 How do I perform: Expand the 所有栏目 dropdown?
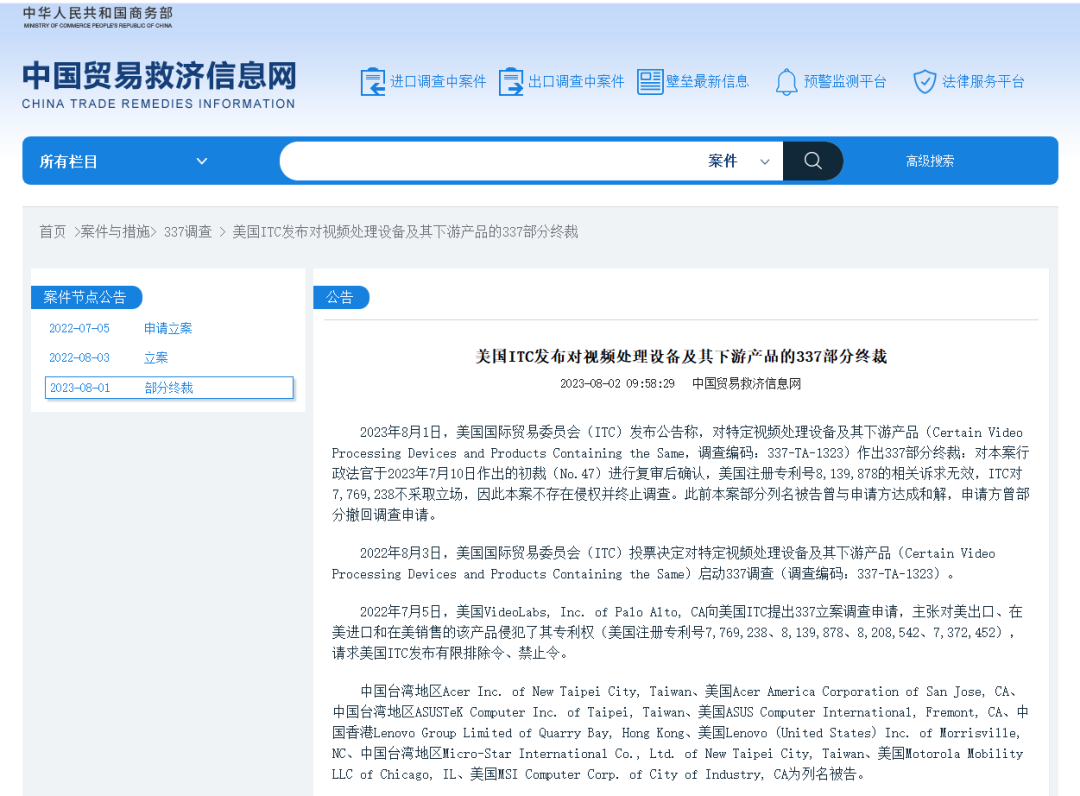click(124, 161)
